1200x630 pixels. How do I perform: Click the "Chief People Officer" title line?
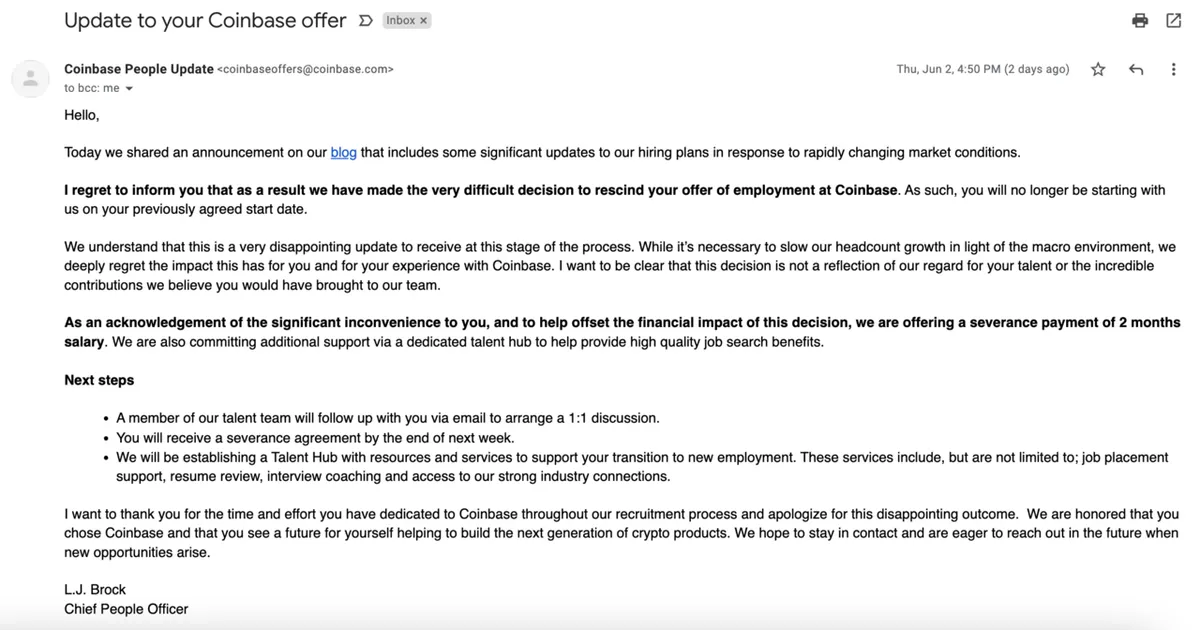[126, 609]
